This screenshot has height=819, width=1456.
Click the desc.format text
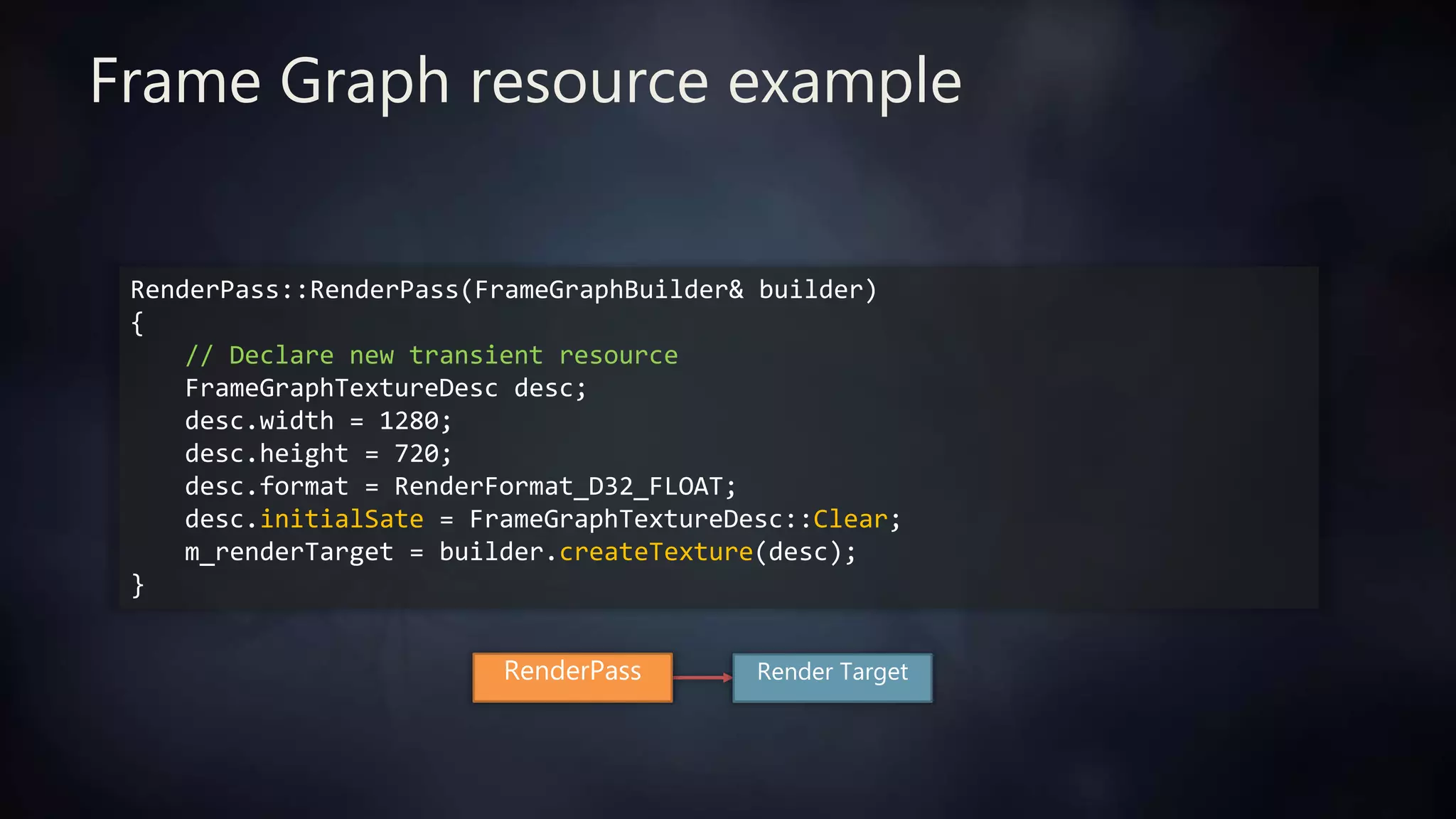click(267, 486)
